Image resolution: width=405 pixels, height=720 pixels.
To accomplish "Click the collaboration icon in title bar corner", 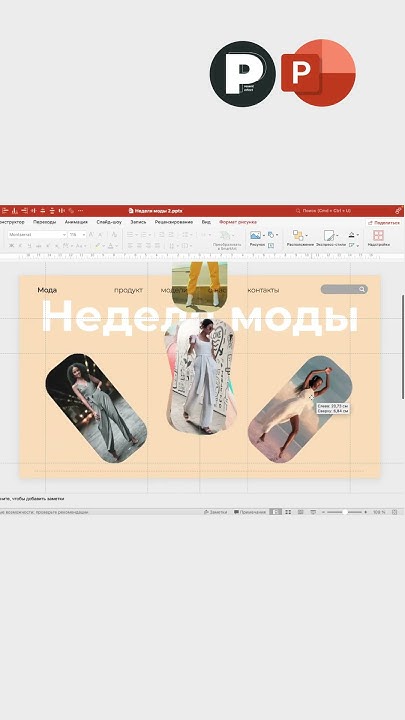I will click(x=398, y=210).
